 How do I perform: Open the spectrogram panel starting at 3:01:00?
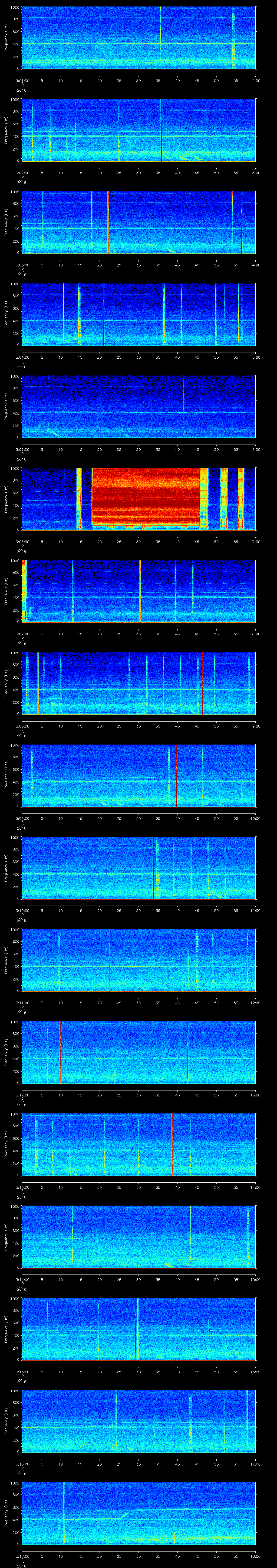tap(138, 38)
